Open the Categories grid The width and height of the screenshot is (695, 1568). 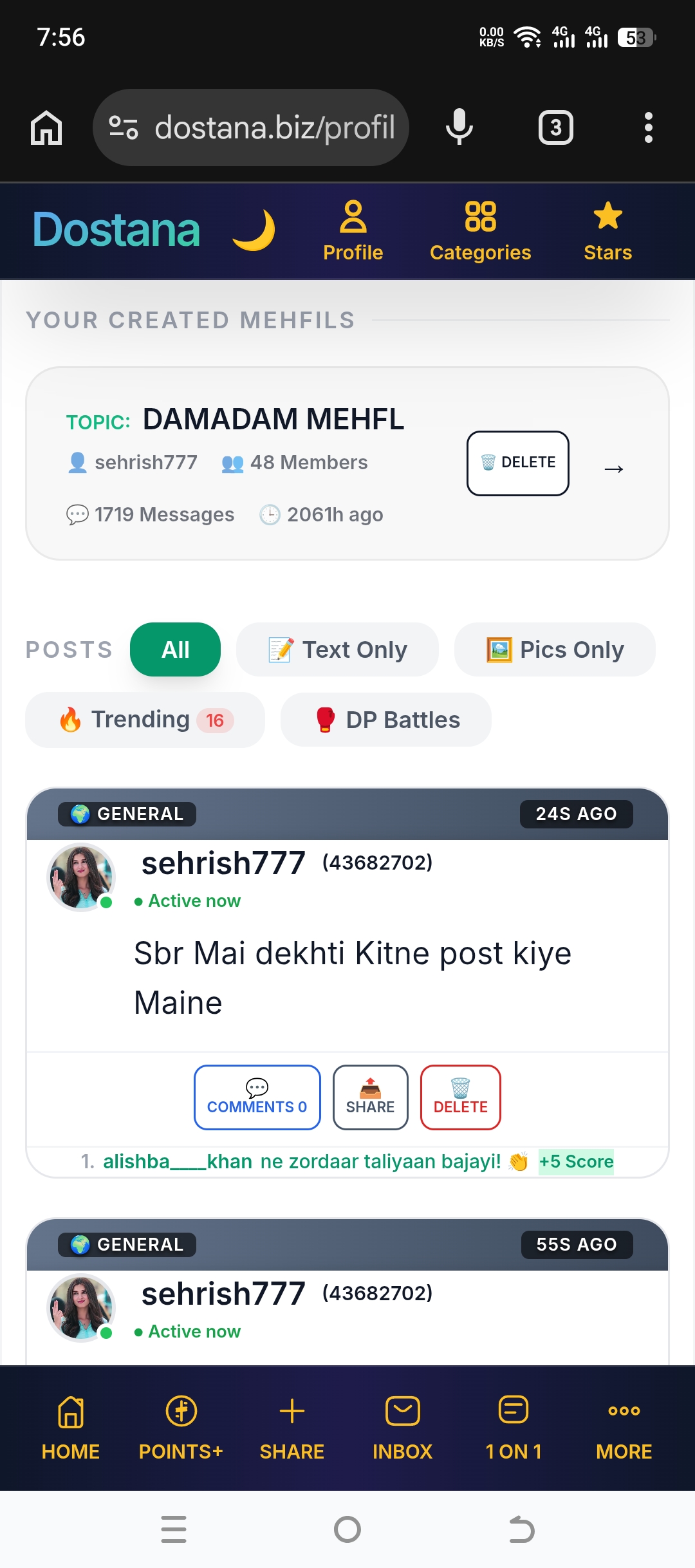pos(480,232)
